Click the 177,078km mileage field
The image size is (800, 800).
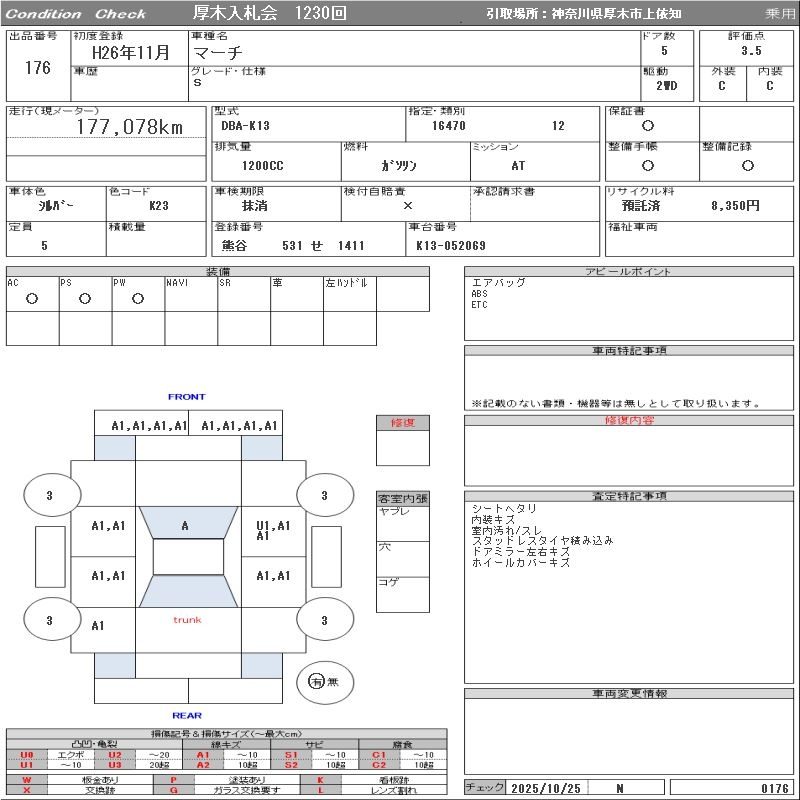(x=130, y=127)
